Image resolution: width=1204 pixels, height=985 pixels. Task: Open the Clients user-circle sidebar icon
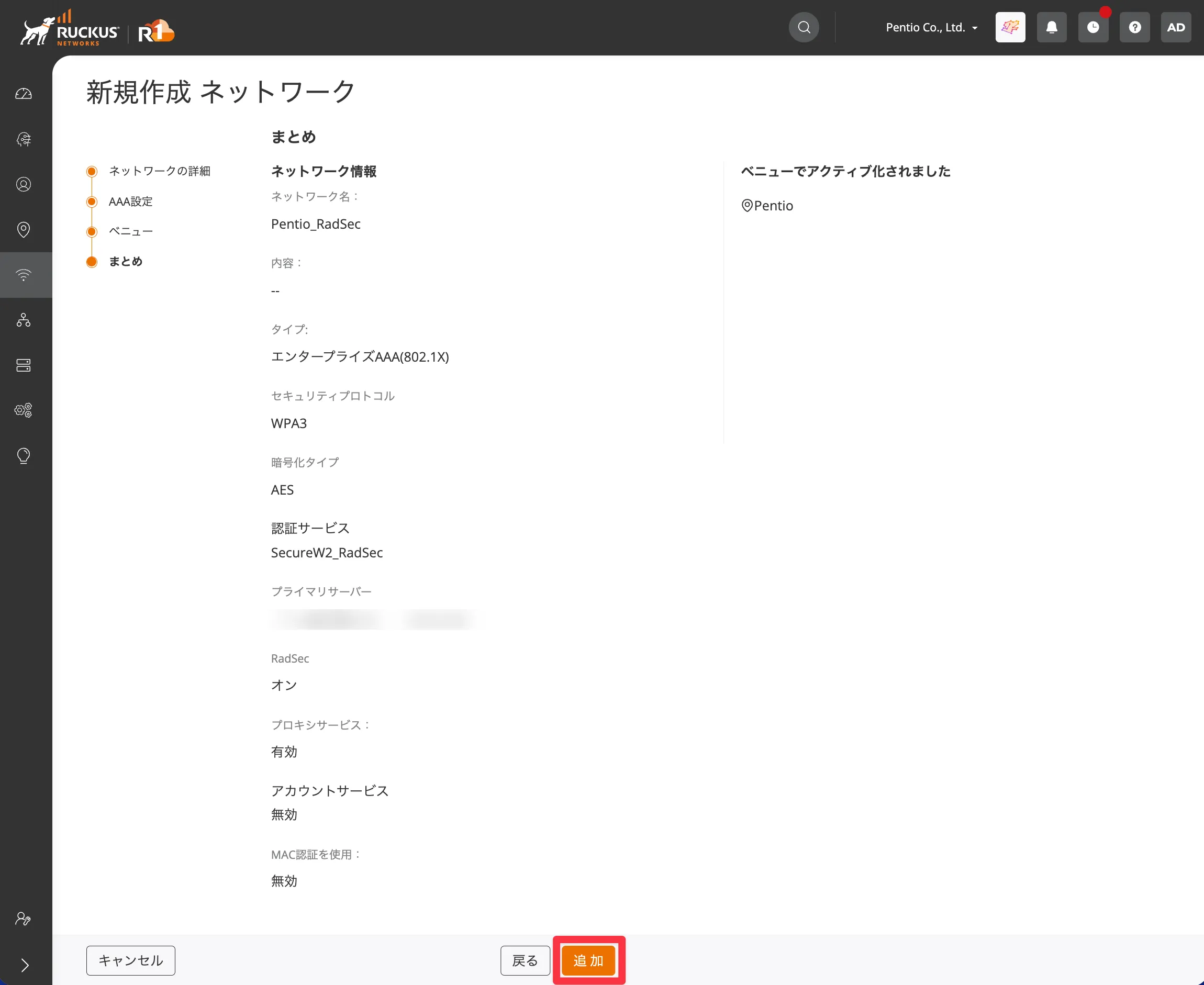point(23,184)
